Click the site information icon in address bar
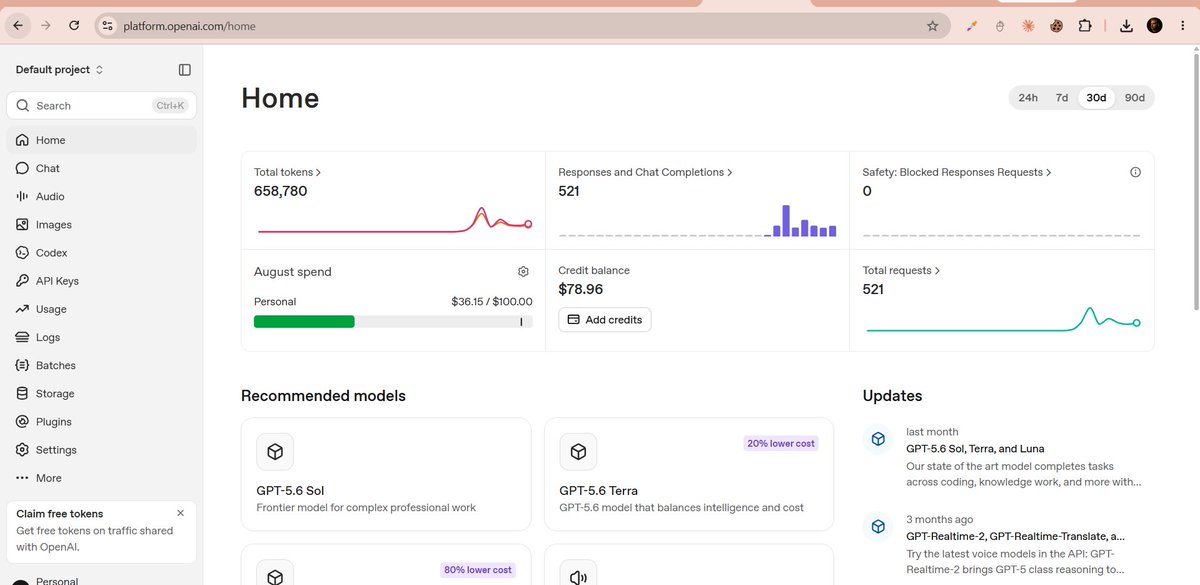 coord(109,26)
